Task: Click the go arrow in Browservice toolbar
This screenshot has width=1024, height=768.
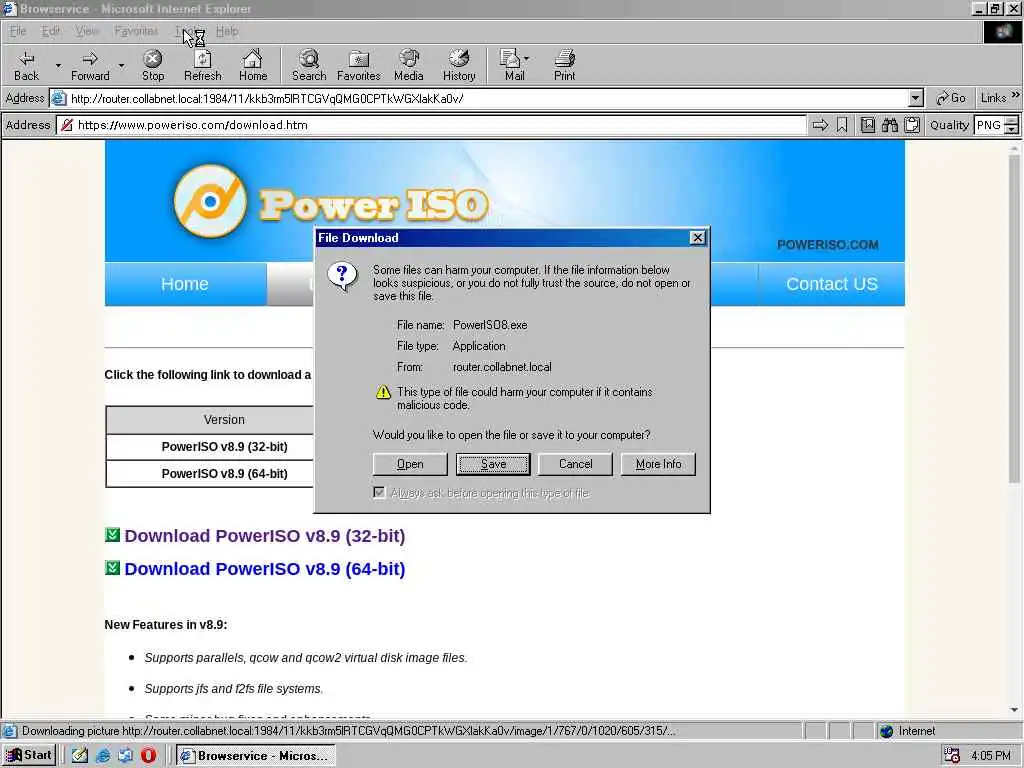Action: pos(820,125)
